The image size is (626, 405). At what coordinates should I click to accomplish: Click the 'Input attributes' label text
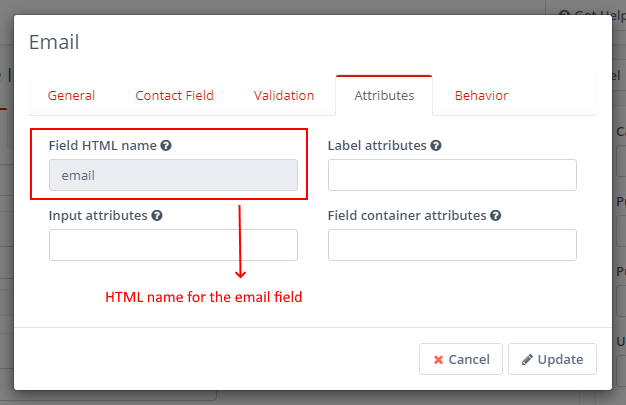pyautogui.click(x=98, y=215)
